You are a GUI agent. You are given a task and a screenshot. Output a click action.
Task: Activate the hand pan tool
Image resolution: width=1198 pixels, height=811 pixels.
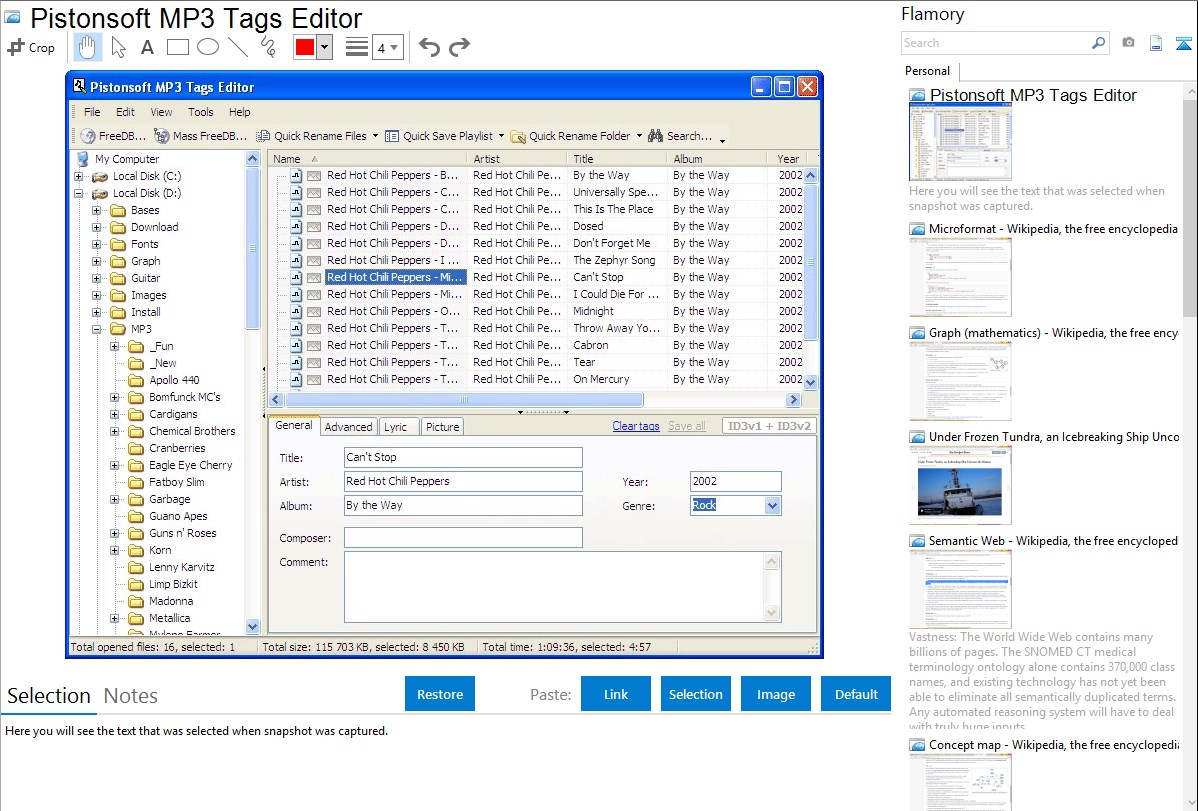coord(87,47)
